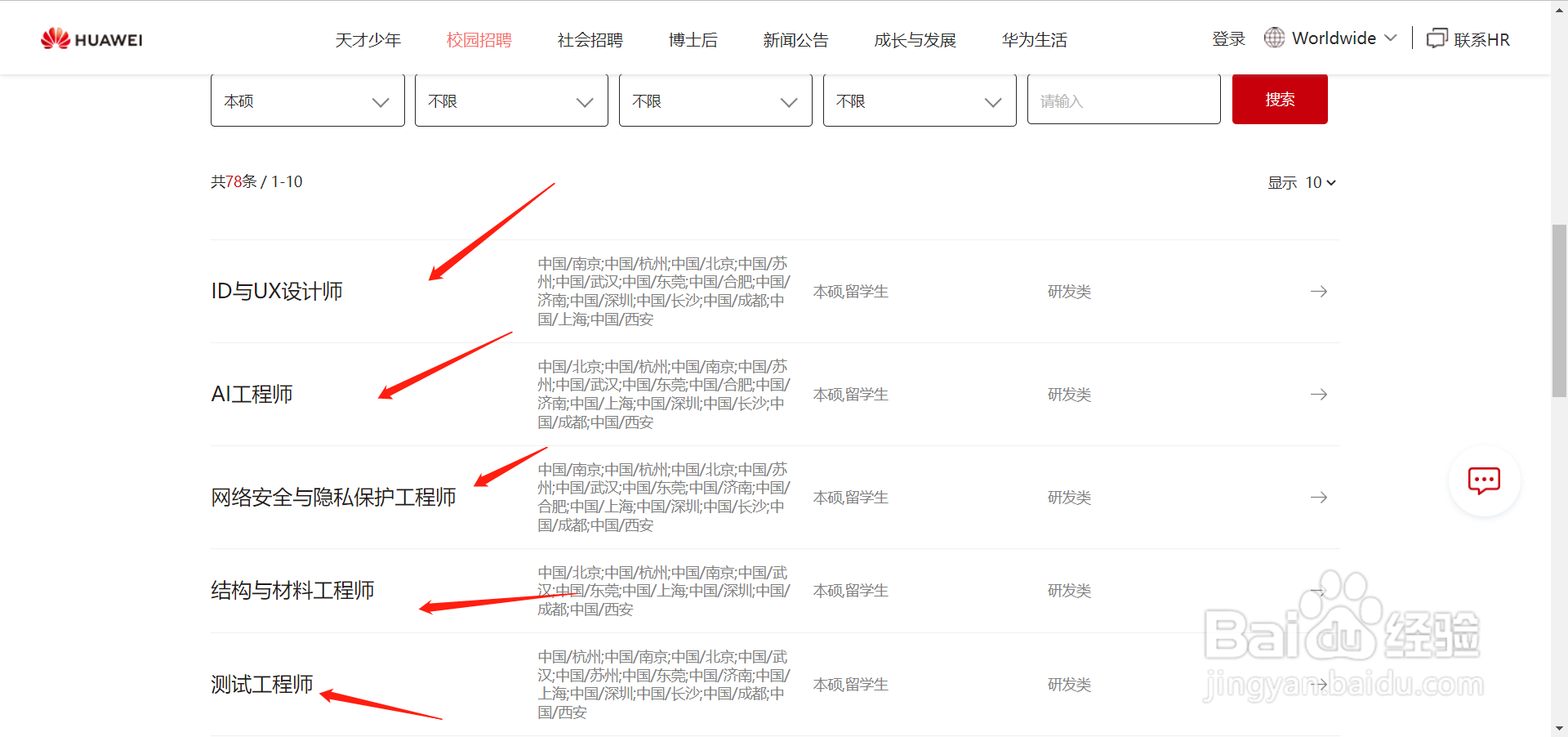1568x737 pixels.
Task: Focus the 请输入 search keyword field
Action: tap(1124, 100)
